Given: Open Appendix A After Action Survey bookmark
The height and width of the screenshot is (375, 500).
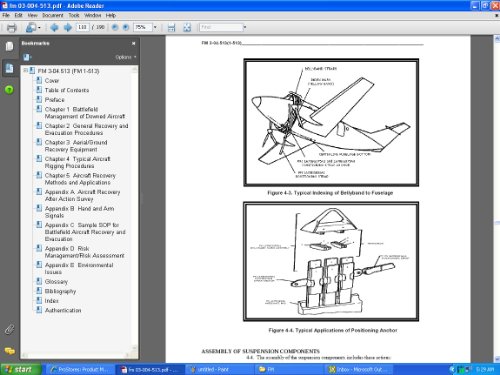Looking at the screenshot, I should tap(82, 195).
